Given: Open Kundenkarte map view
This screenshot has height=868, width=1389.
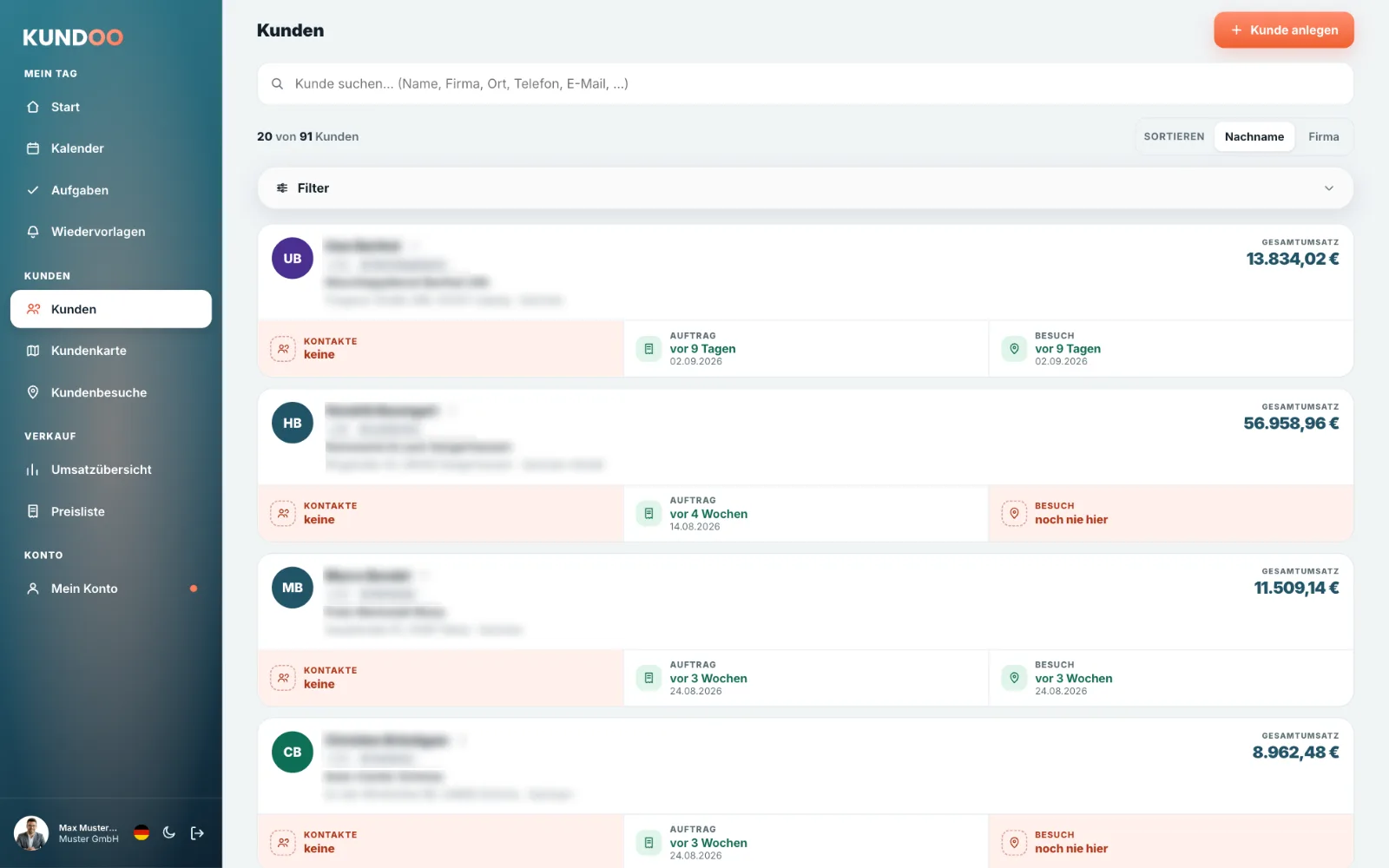Looking at the screenshot, I should pyautogui.click(x=111, y=351).
